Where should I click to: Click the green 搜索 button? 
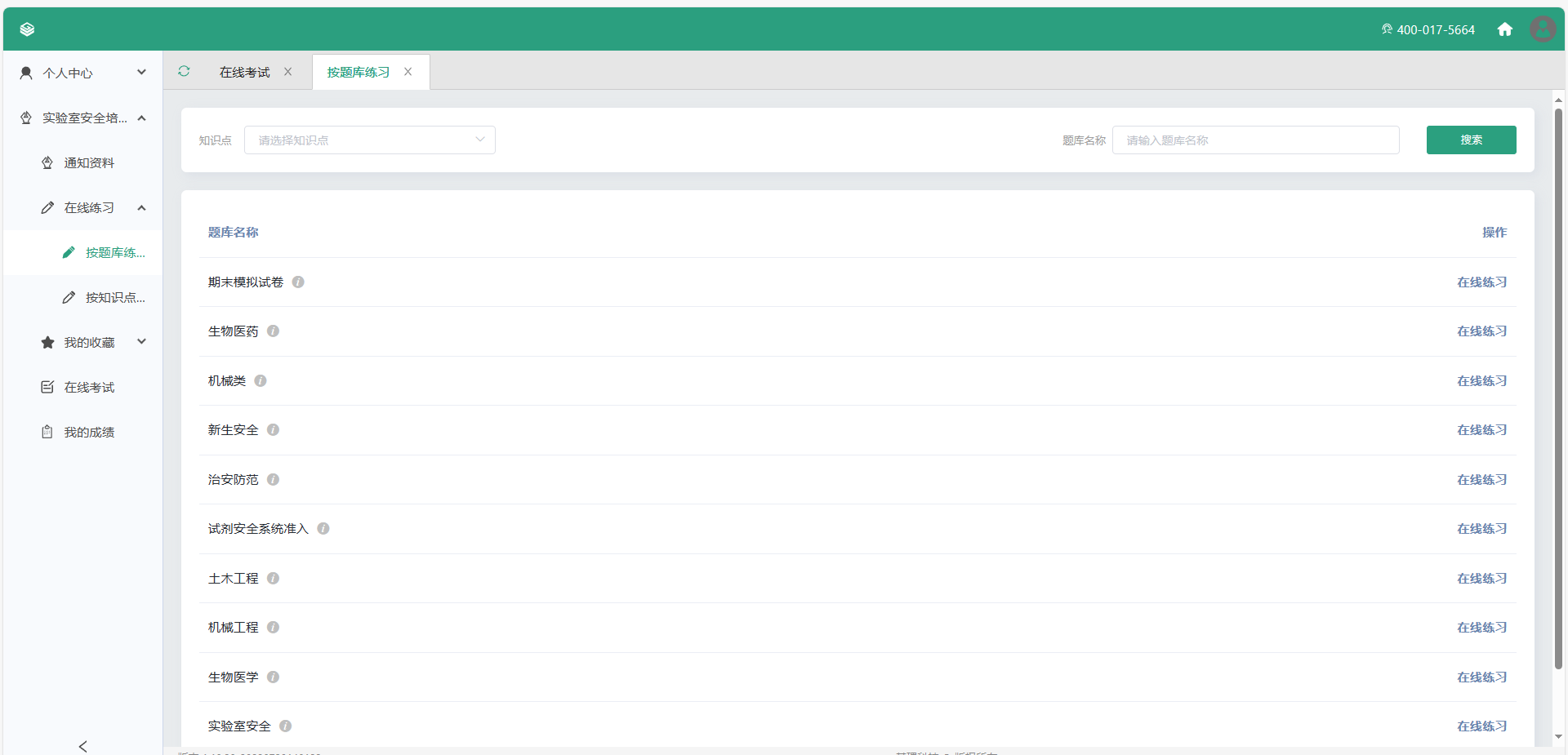pyautogui.click(x=1471, y=140)
